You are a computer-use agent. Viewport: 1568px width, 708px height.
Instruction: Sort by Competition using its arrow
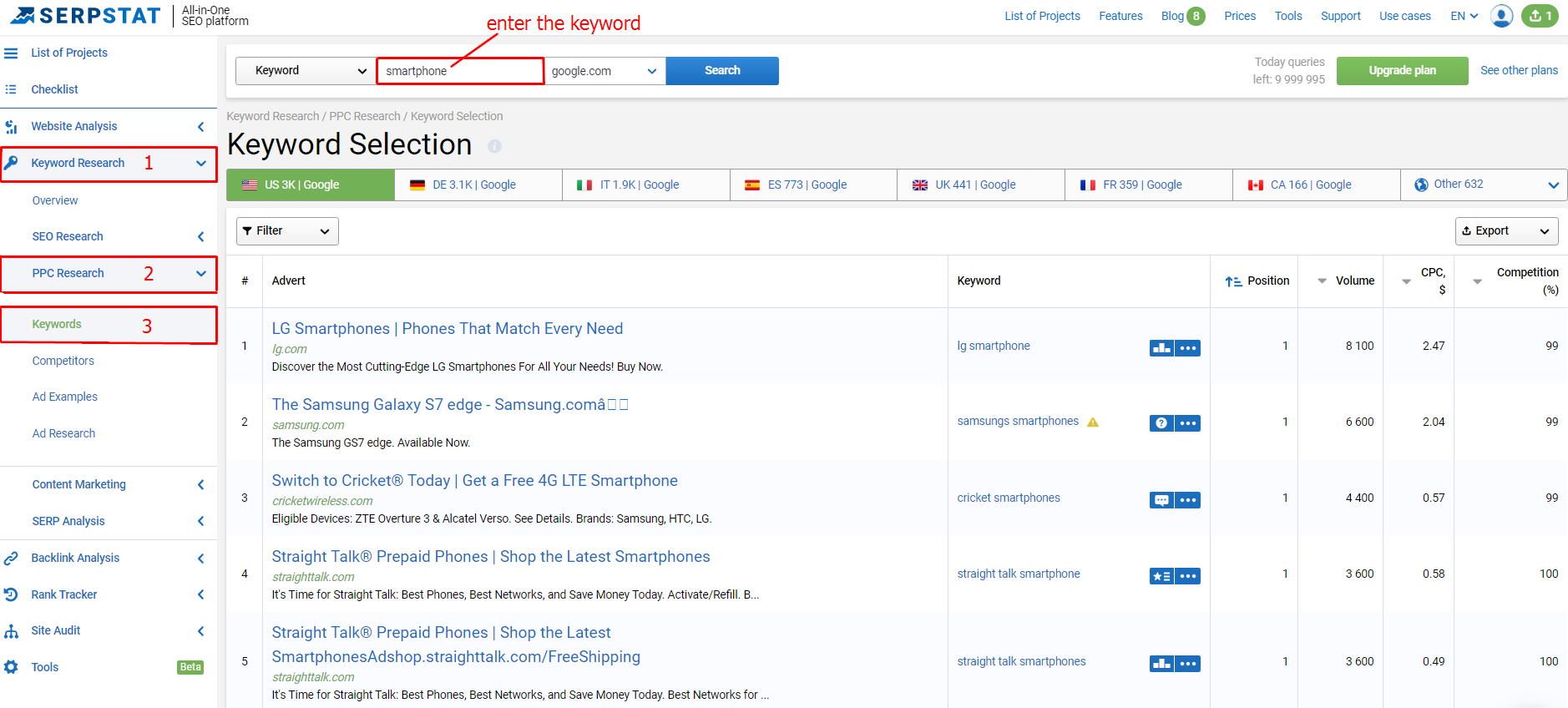[x=1477, y=282]
